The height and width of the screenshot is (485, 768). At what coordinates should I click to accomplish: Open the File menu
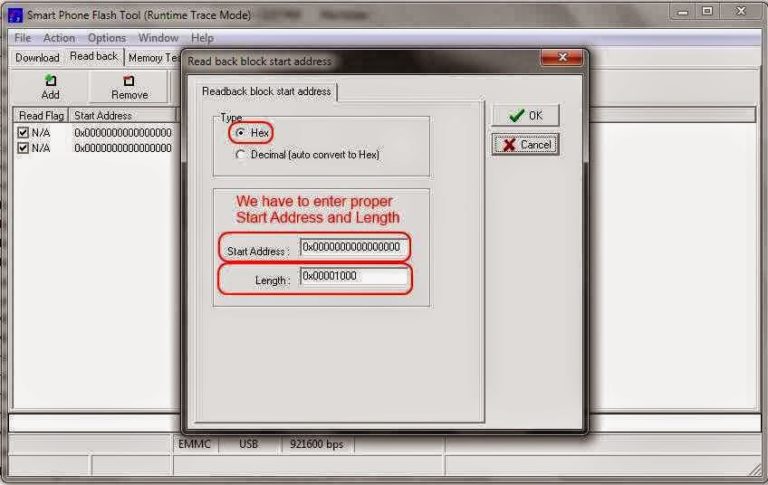[x=23, y=38]
